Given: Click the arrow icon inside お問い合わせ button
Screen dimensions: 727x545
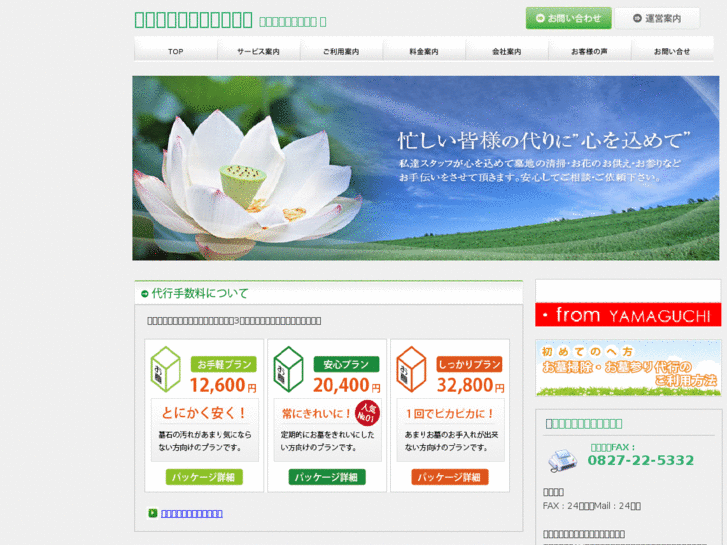Looking at the screenshot, I should [x=540, y=18].
